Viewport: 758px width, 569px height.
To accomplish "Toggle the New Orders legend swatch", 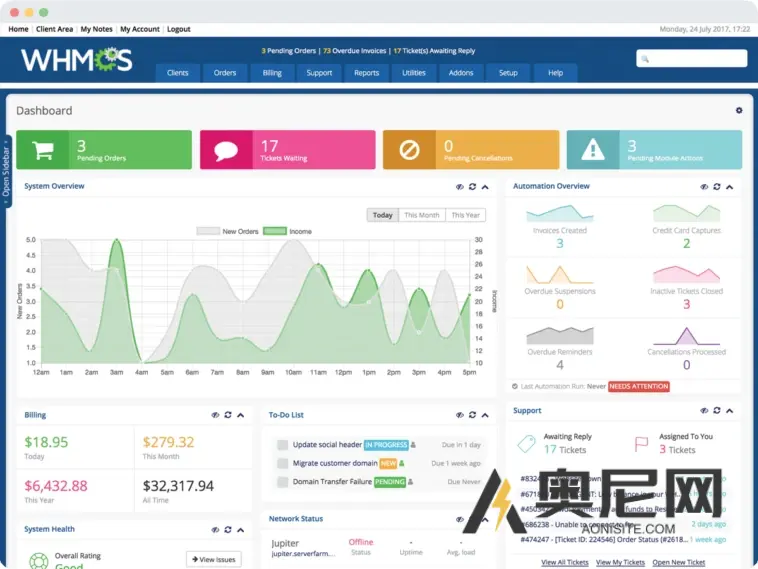I will pos(208,231).
